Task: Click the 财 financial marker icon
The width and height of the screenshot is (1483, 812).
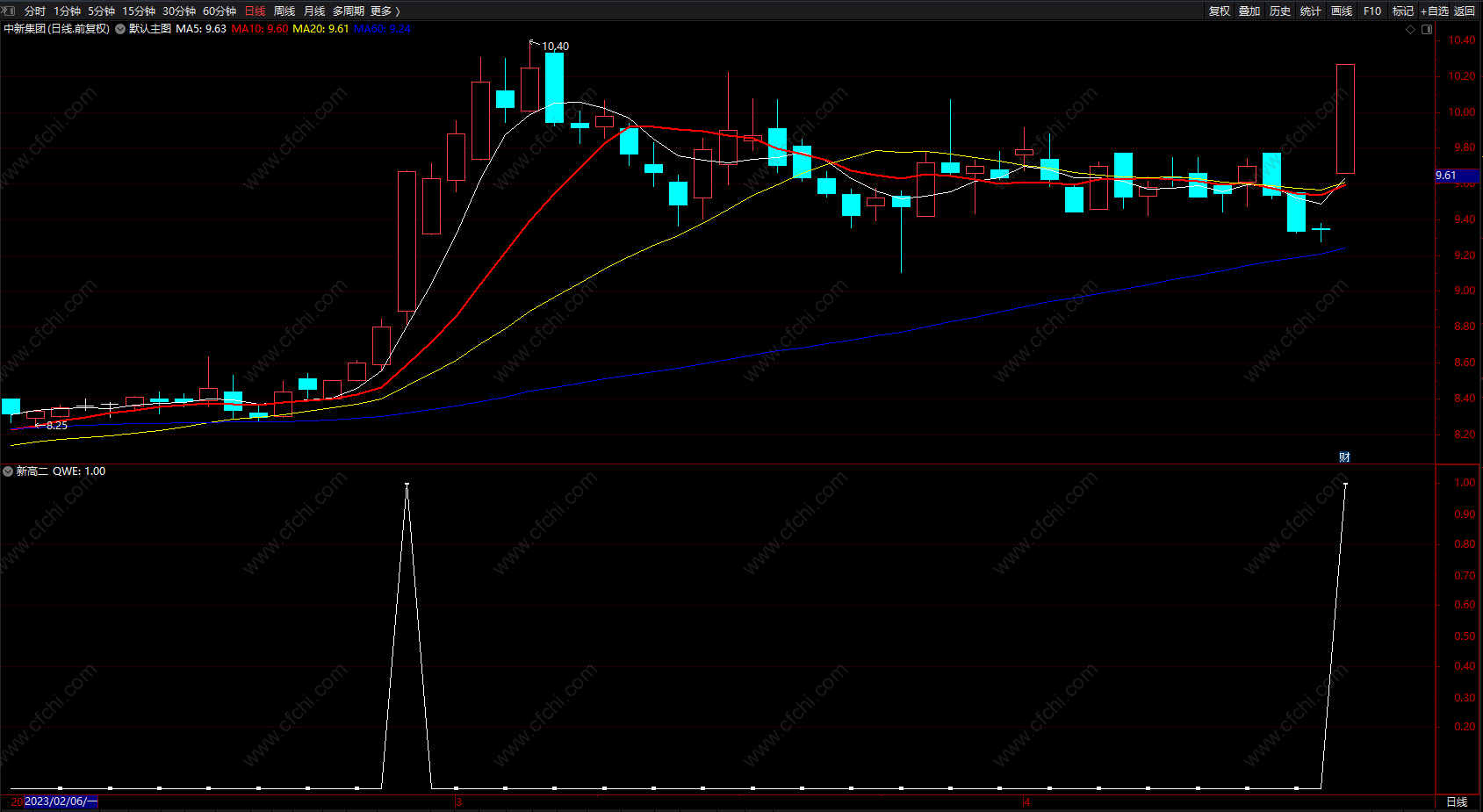Action: click(x=1344, y=456)
